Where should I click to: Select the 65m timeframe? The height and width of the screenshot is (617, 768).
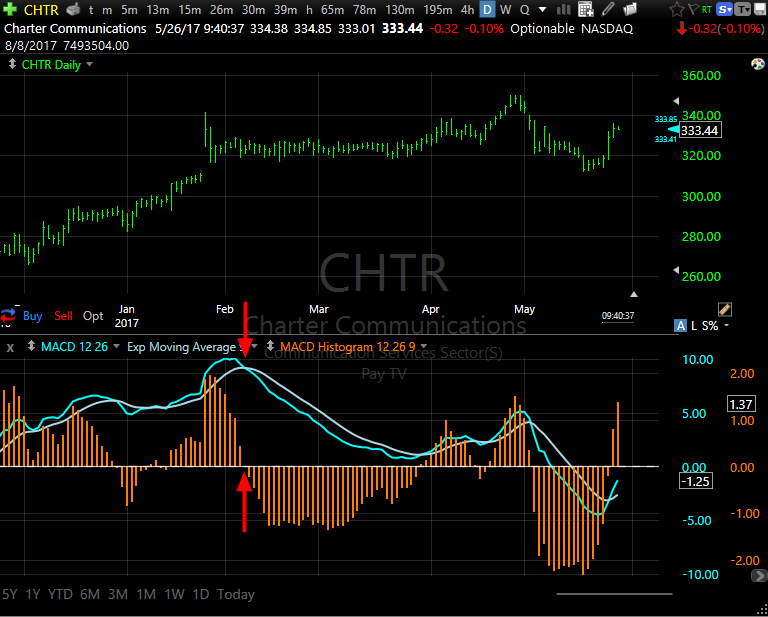click(x=332, y=9)
